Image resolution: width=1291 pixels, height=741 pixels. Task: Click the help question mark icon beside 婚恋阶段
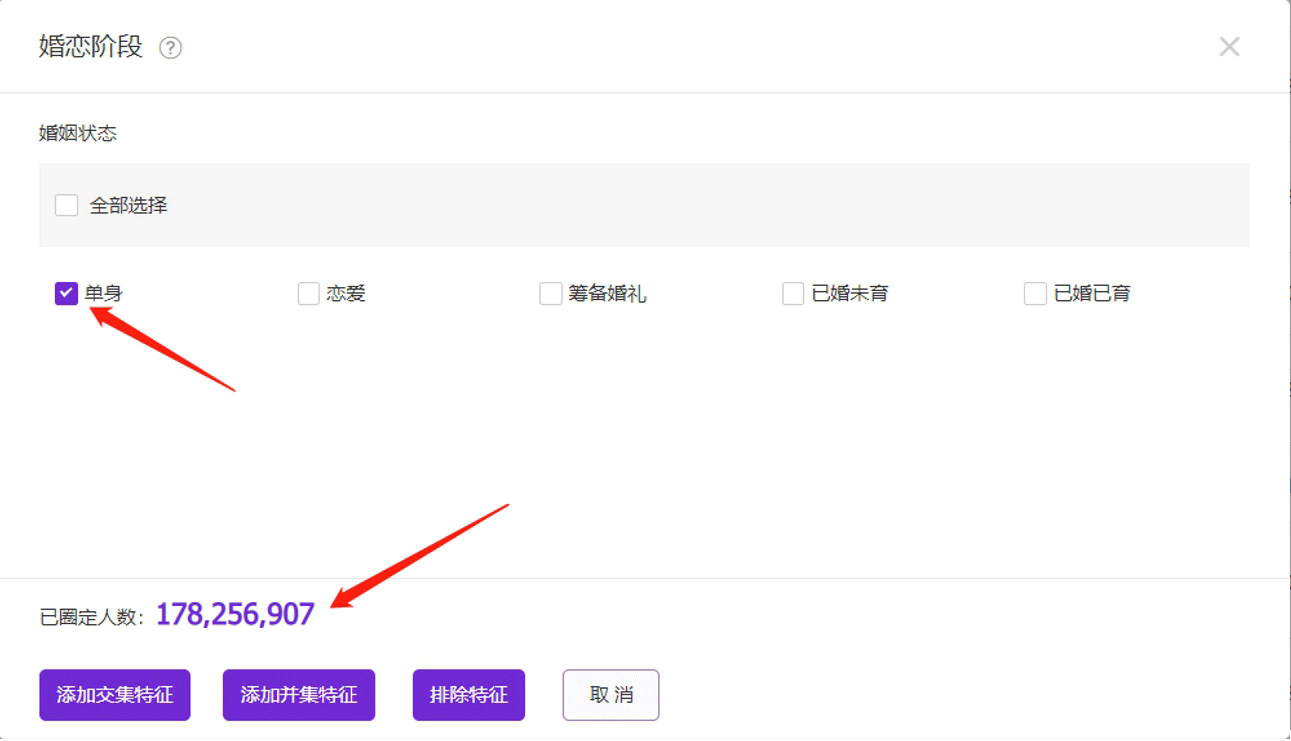pyautogui.click(x=171, y=48)
